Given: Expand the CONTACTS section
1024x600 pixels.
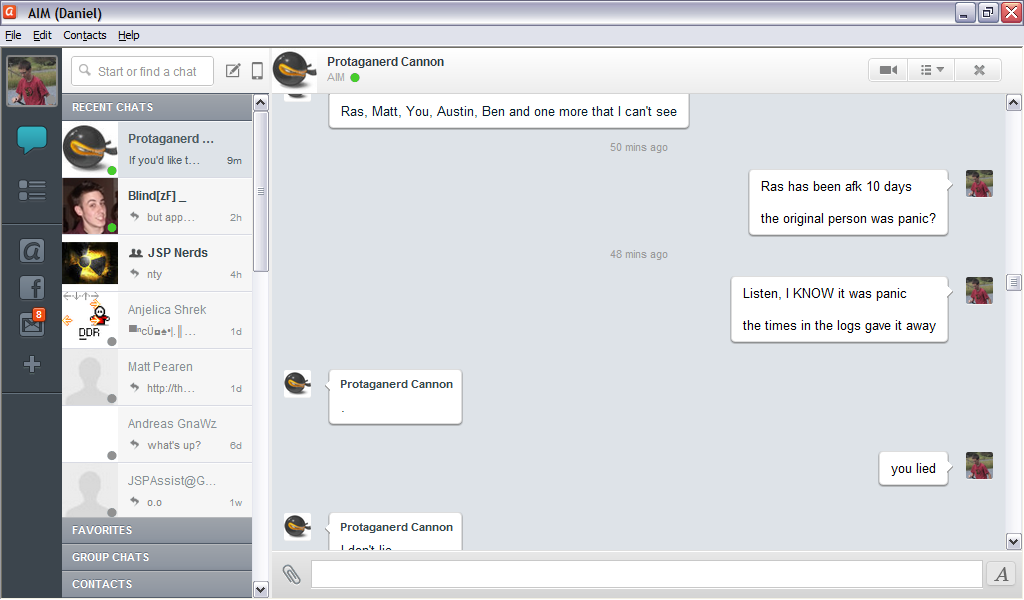Looking at the screenshot, I should pos(157,584).
